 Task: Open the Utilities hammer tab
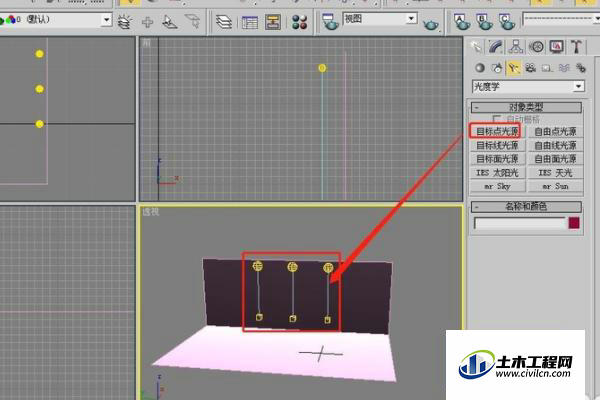pyautogui.click(x=576, y=47)
